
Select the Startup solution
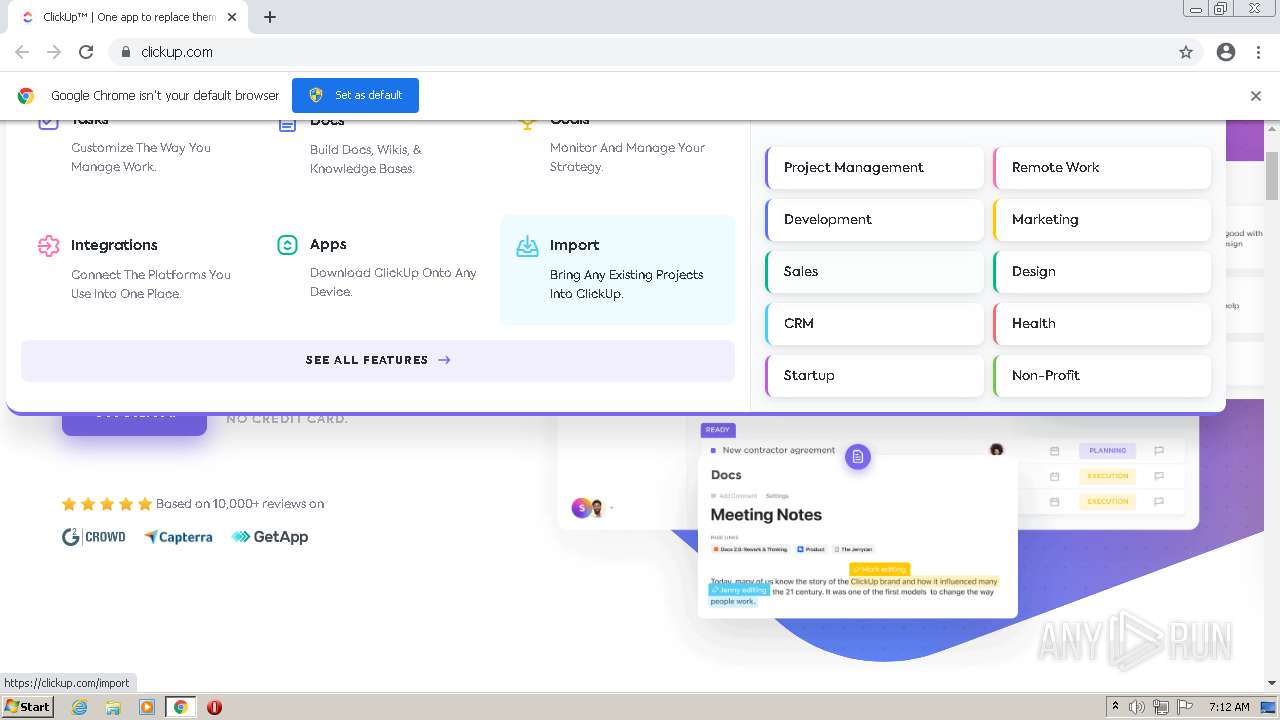(875, 375)
